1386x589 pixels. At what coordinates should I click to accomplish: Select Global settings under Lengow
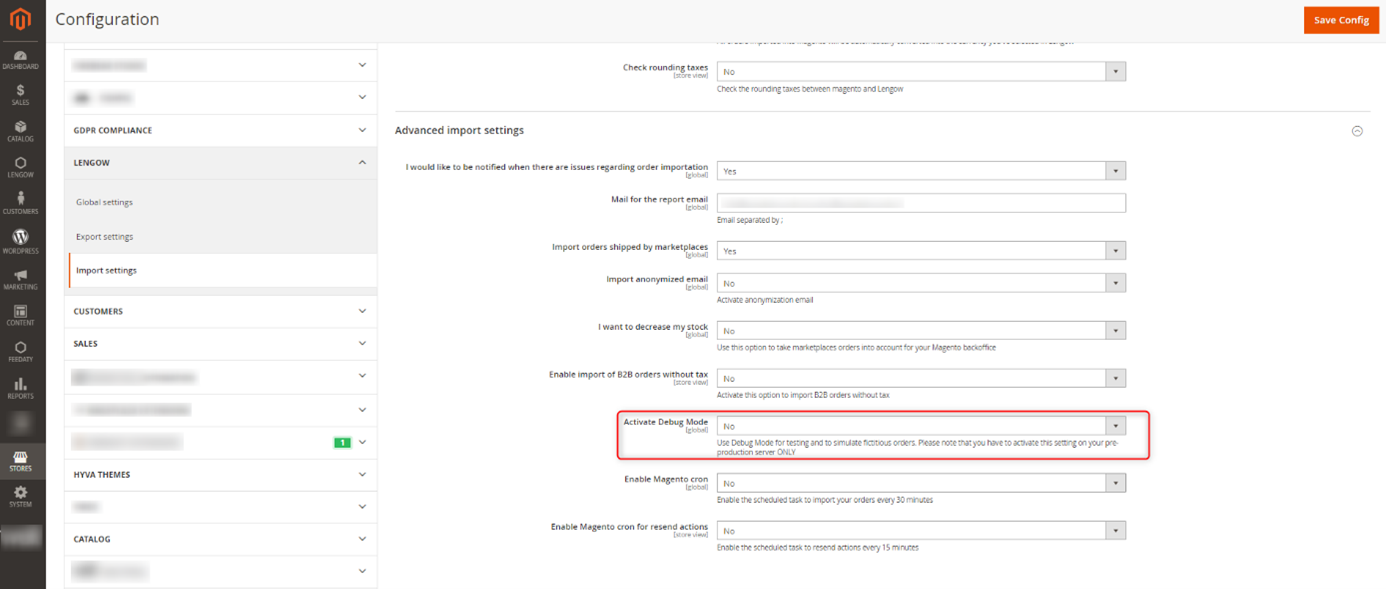(105, 202)
